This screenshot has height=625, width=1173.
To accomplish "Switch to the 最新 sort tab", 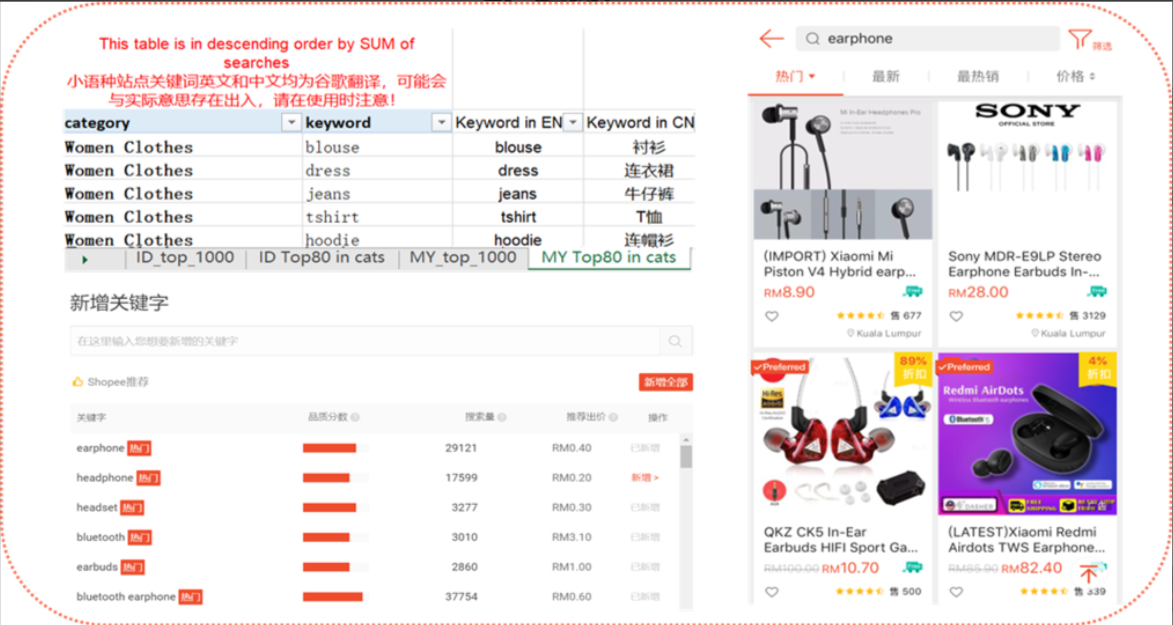I will tap(886, 76).
